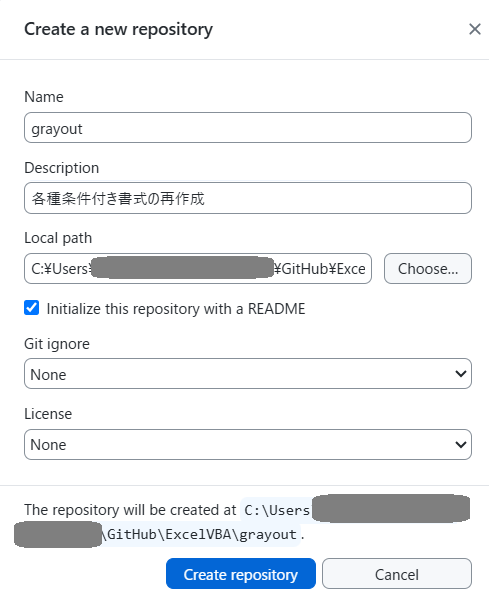Open the License dropdown
Image resolution: width=489 pixels, height=608 pixels.
point(248,444)
